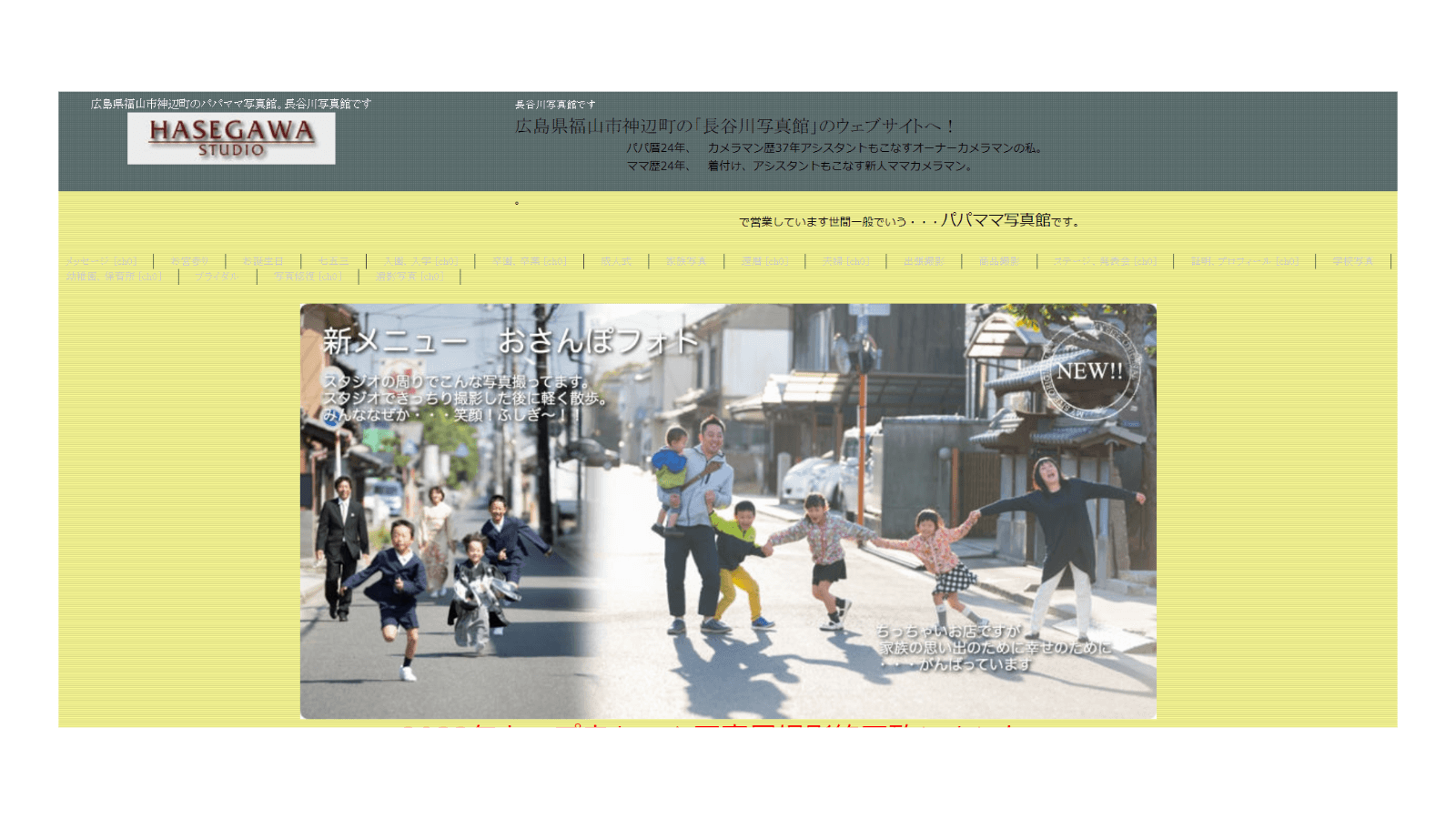
Task: Open the 写真修復 menu item
Action: (308, 277)
